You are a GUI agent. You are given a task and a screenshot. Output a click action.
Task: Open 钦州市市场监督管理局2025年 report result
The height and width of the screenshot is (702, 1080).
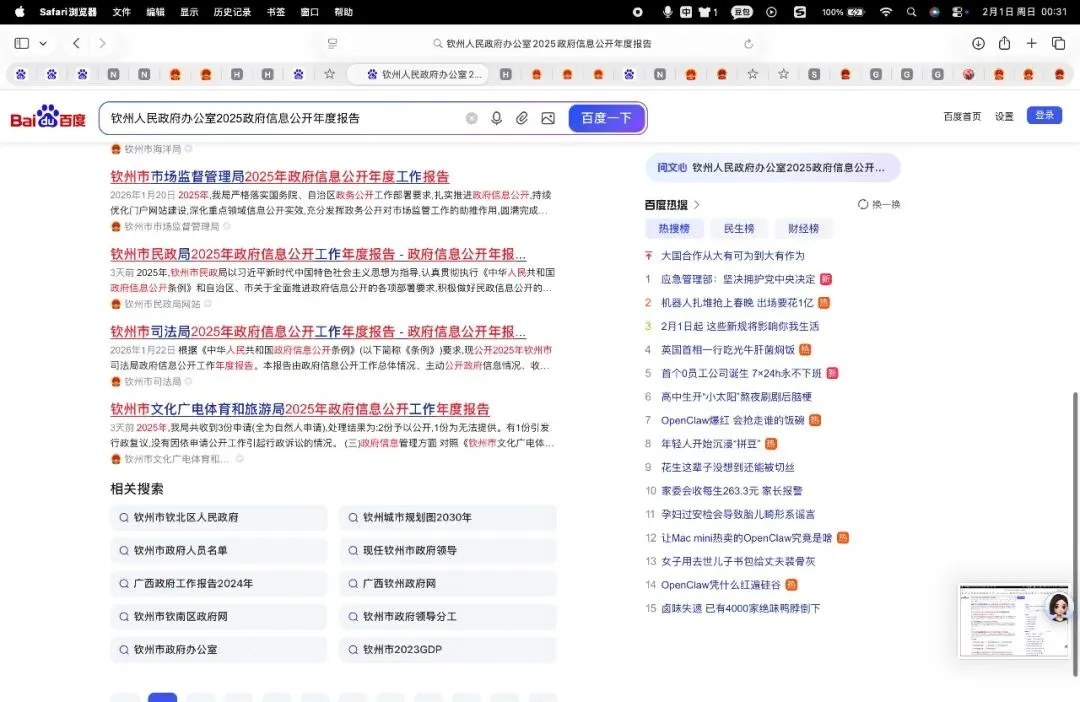(280, 177)
